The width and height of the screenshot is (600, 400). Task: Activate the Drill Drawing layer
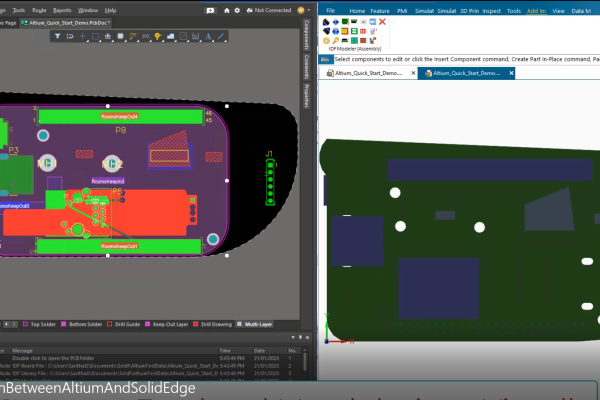(217, 325)
